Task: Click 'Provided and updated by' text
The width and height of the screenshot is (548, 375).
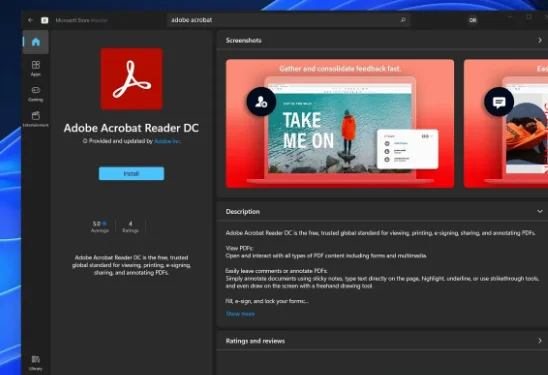Action: click(121, 141)
